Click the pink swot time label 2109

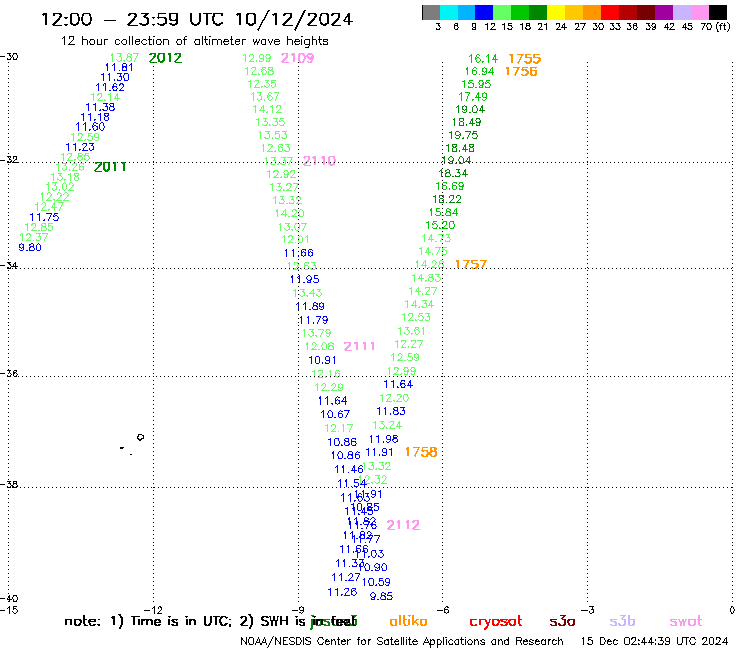pos(297,58)
